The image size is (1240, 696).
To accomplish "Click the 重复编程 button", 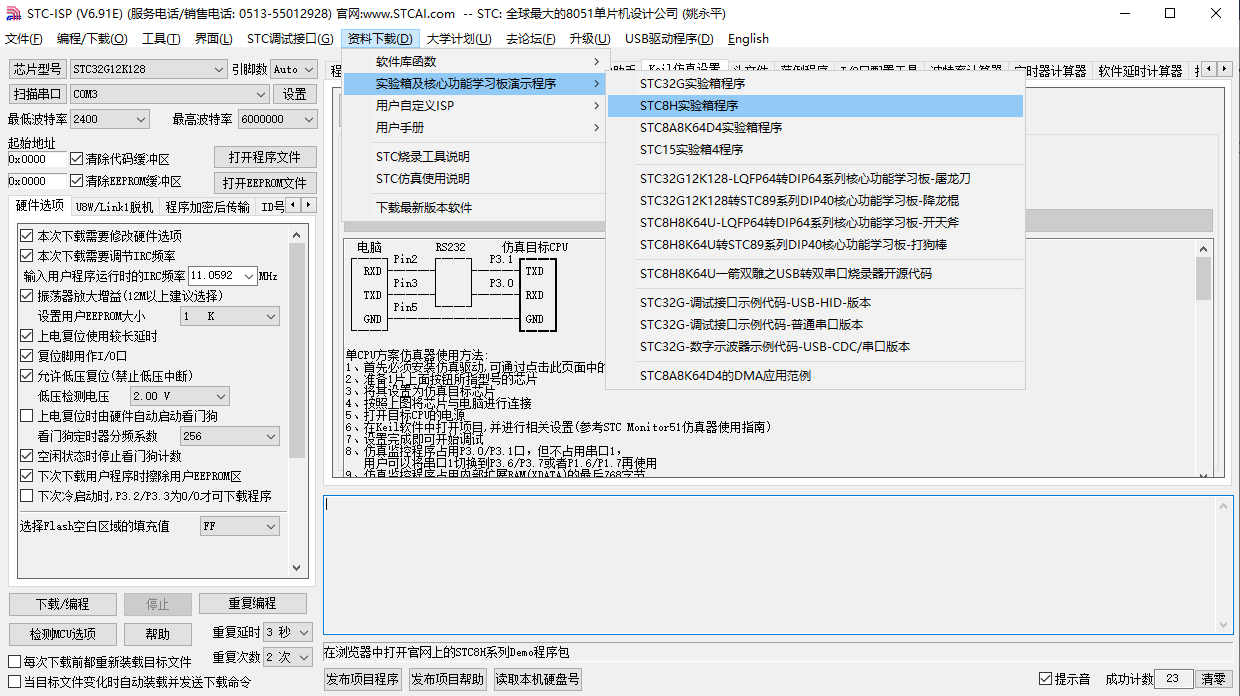I will tap(252, 604).
